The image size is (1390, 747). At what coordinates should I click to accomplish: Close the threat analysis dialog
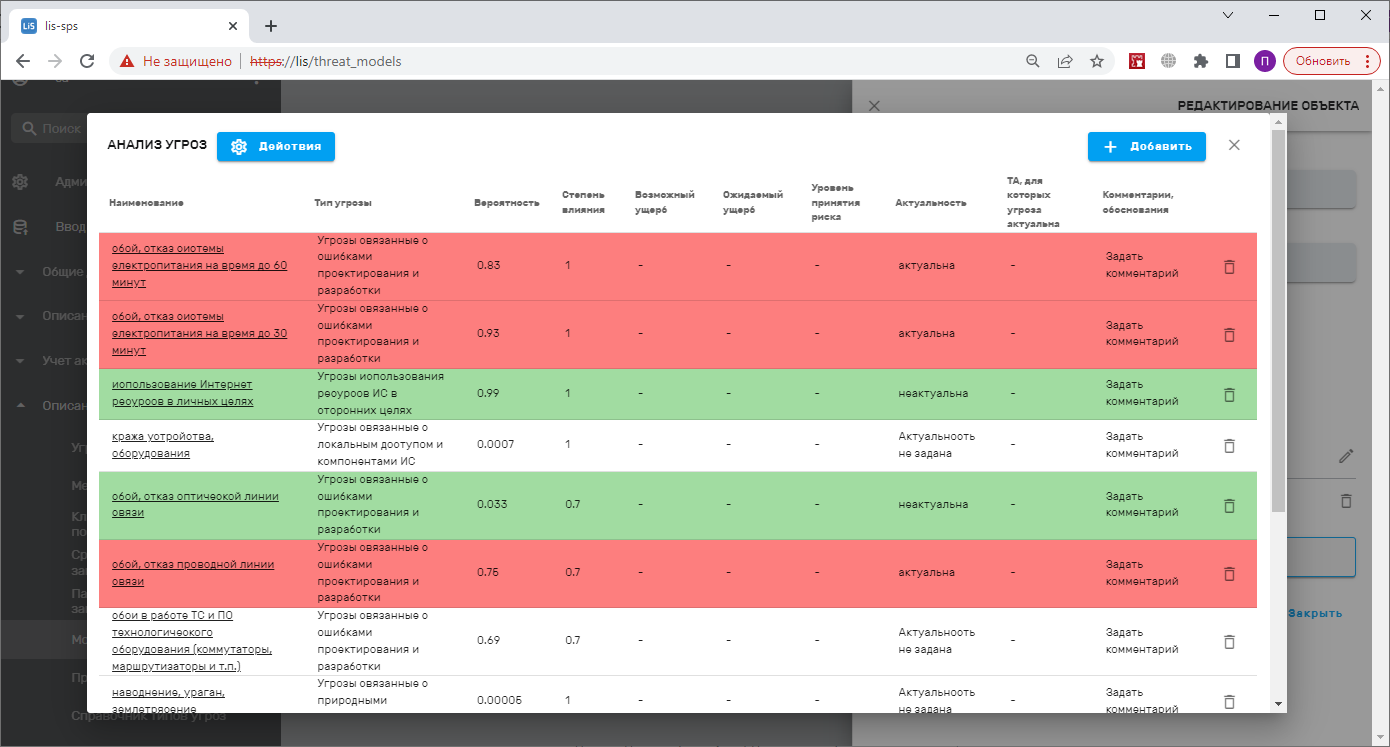pyautogui.click(x=1234, y=145)
